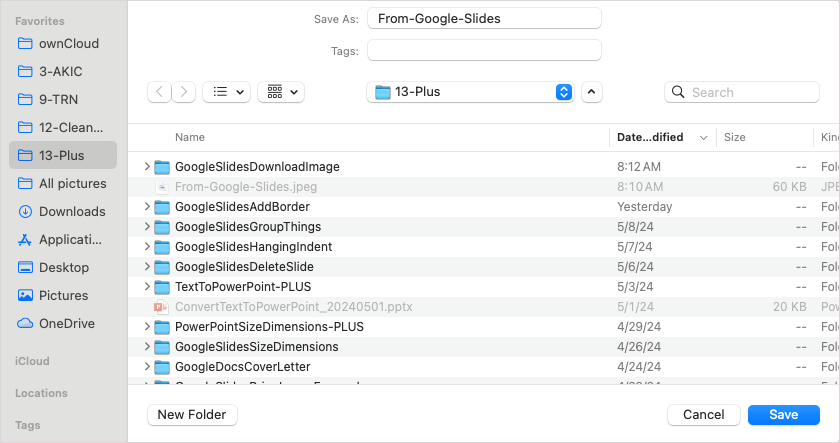Screen dimensions: 840x443
Task: Go back with the left arrow button
Action: (x=160, y=92)
